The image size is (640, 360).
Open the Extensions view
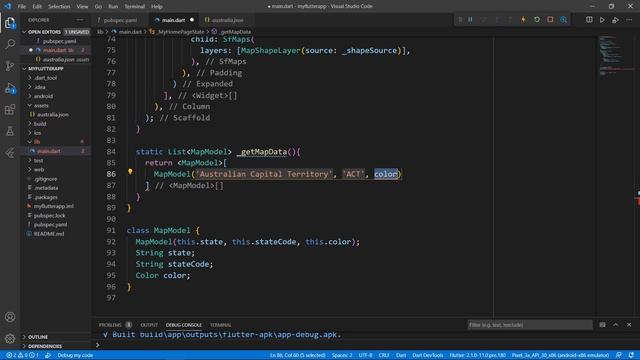10,109
